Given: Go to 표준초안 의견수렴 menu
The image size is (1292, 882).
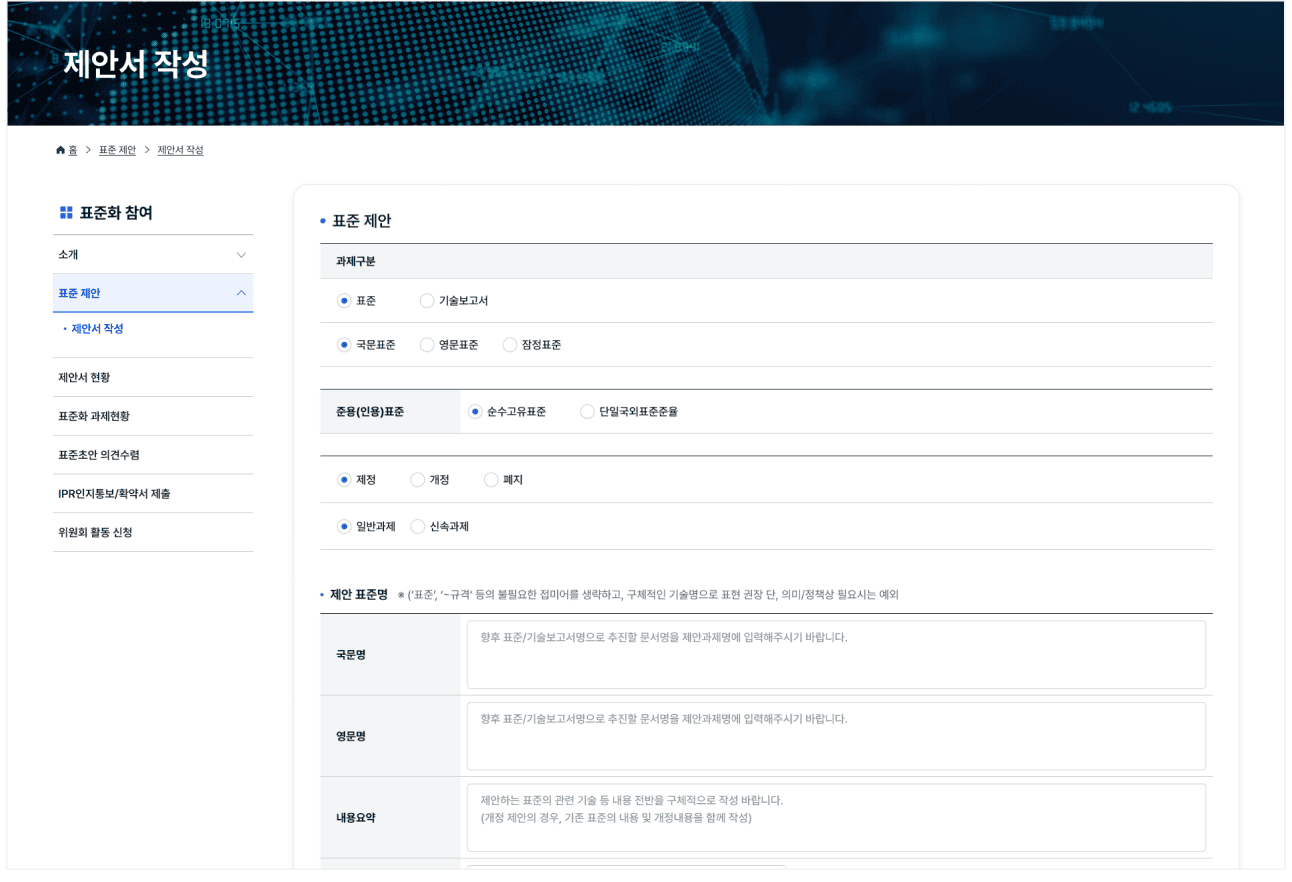Looking at the screenshot, I should [x=99, y=455].
